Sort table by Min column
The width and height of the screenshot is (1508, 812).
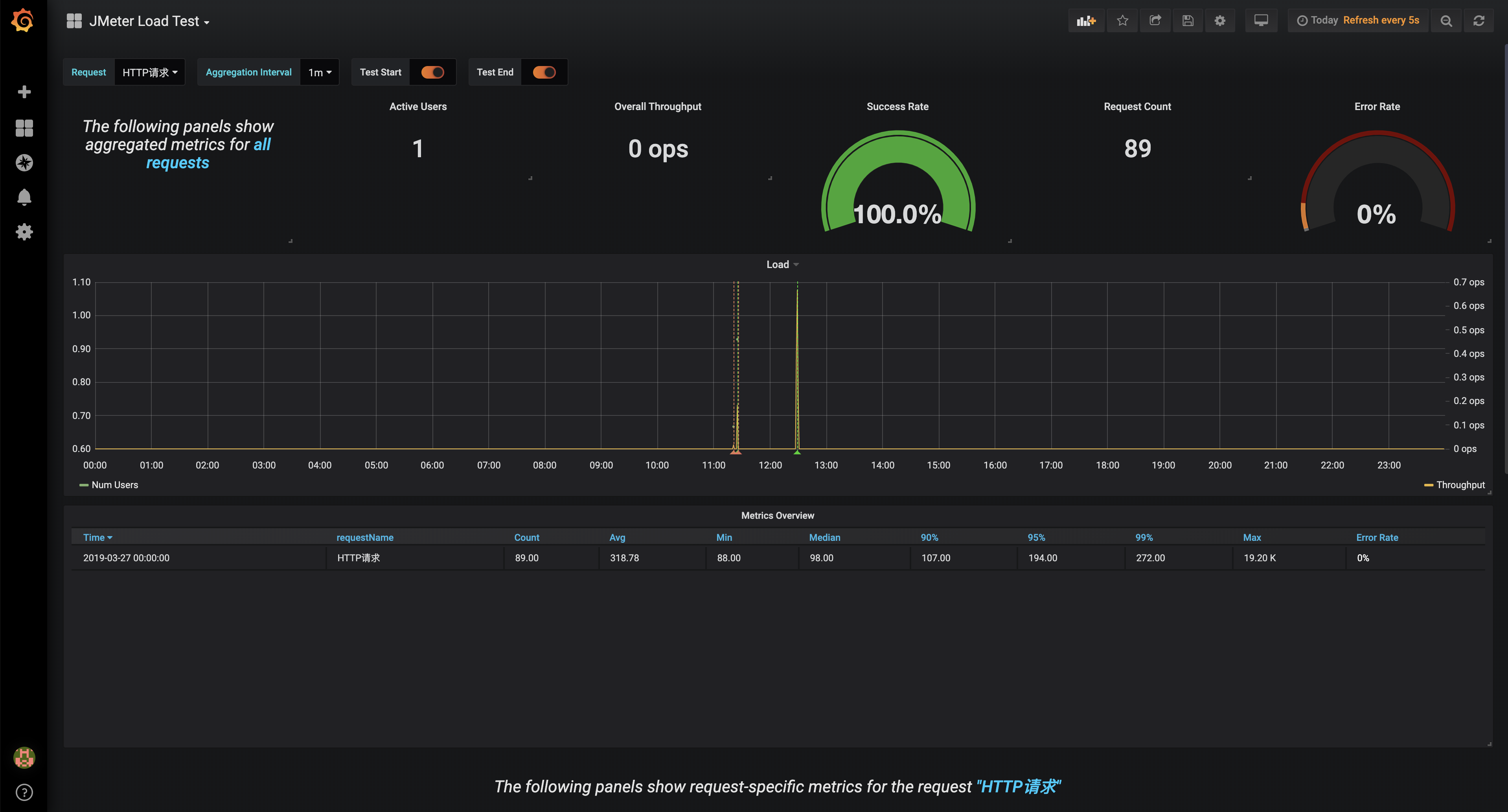724,537
